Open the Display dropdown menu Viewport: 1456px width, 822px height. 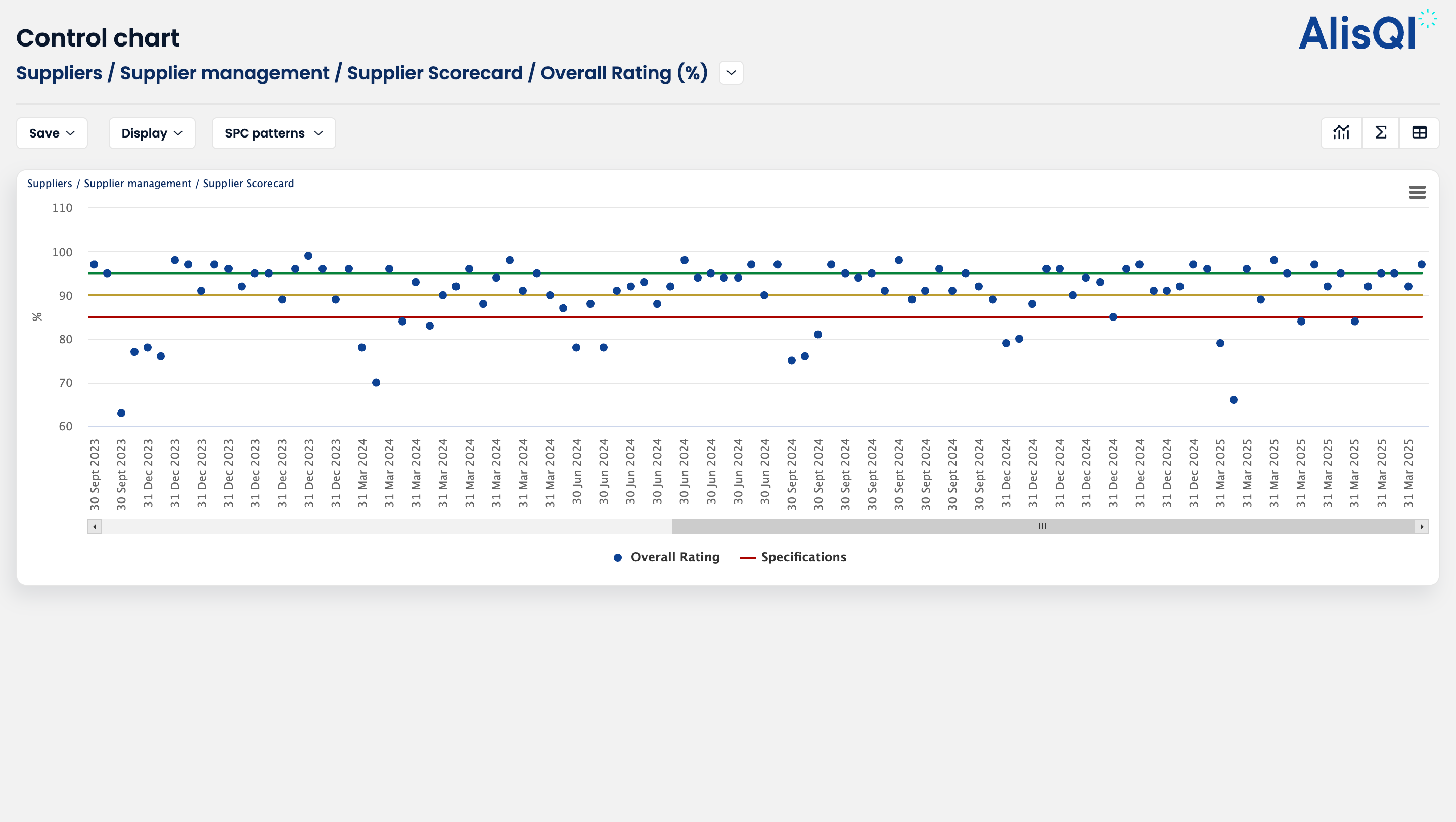pyautogui.click(x=152, y=133)
